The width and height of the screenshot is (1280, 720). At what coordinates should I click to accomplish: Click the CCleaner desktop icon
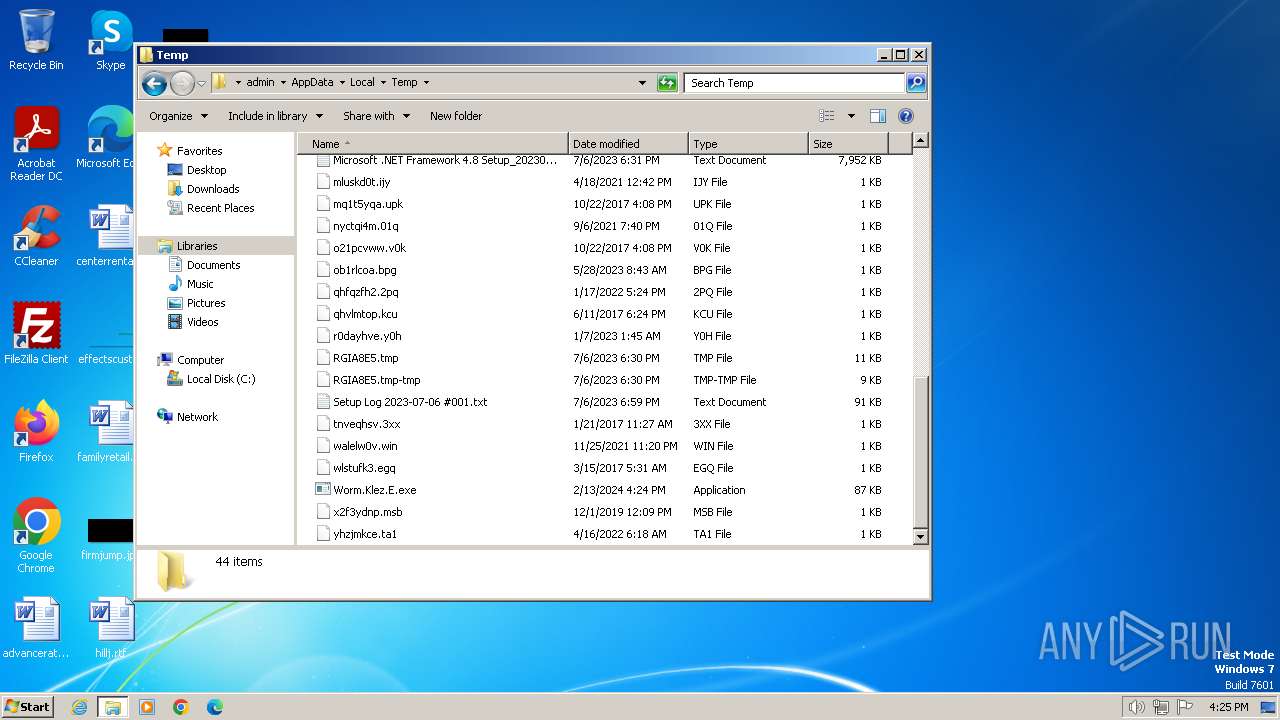(36, 236)
